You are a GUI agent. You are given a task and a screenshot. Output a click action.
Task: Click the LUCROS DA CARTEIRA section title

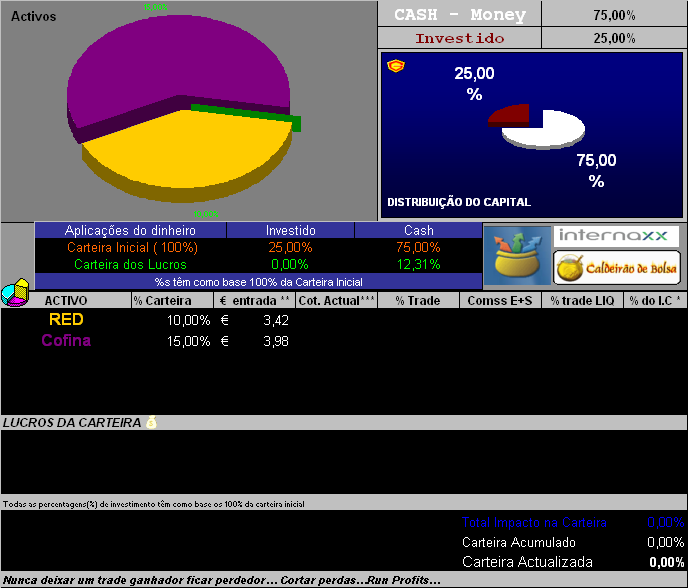click(72, 423)
